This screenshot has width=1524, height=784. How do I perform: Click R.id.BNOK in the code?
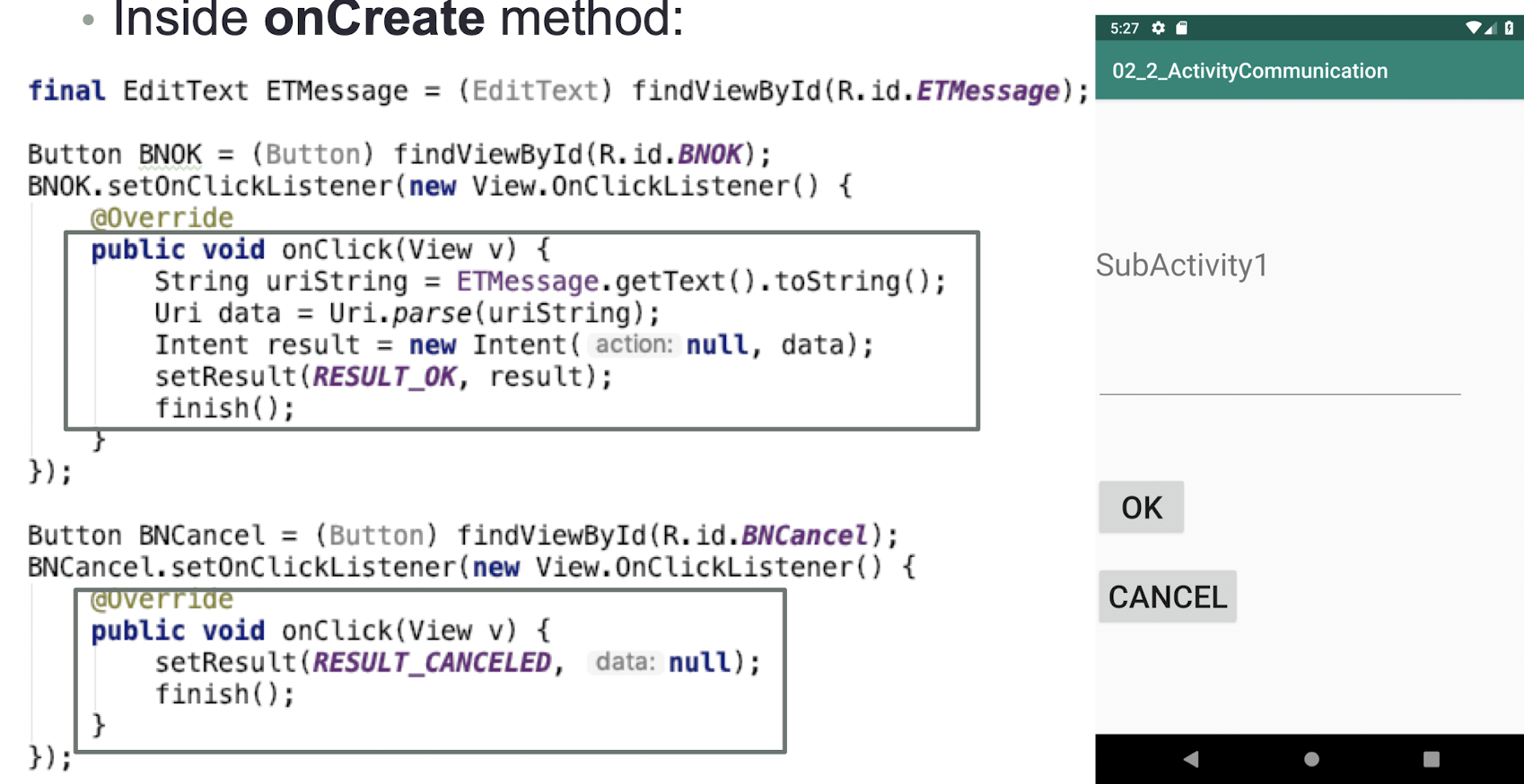pyautogui.click(x=670, y=154)
